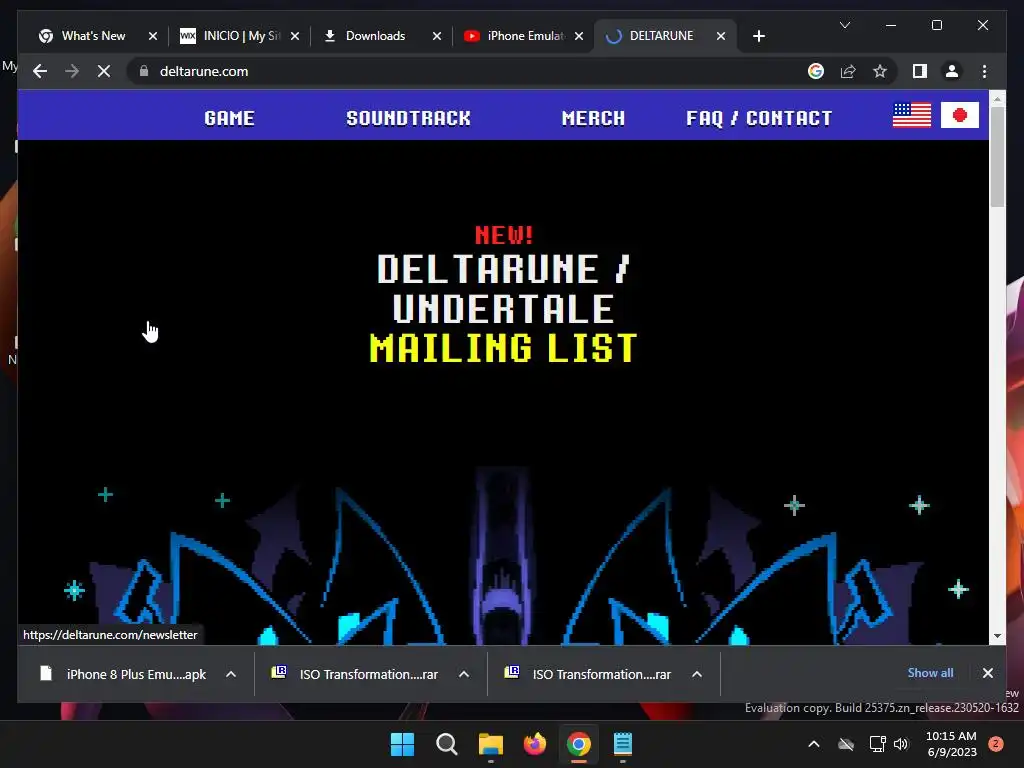Open a new tab with plus button
This screenshot has width=1024, height=768.
pyautogui.click(x=758, y=36)
